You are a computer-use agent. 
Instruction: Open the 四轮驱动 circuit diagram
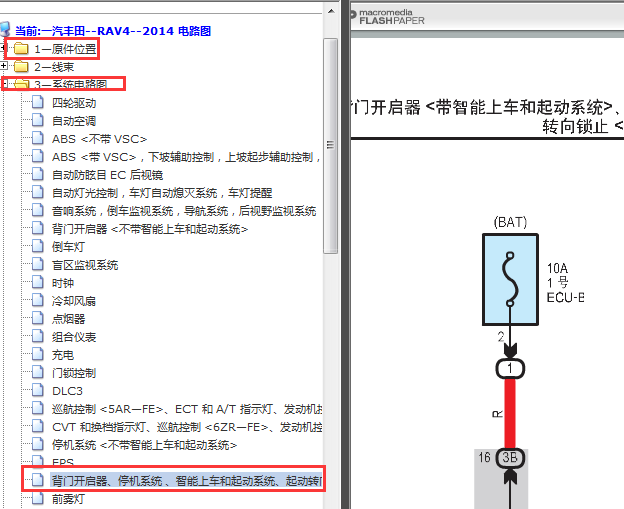[x=74, y=103]
